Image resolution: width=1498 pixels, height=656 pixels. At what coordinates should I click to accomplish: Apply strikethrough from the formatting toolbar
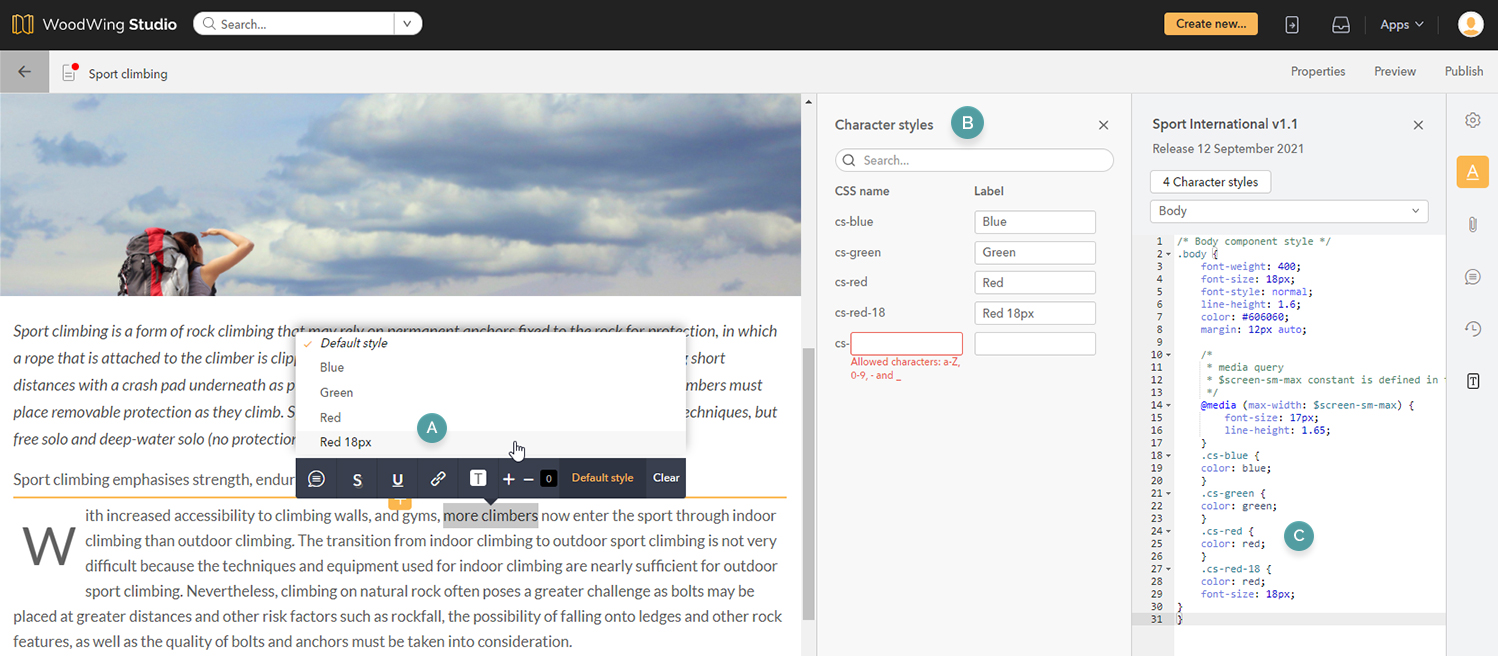(x=357, y=479)
